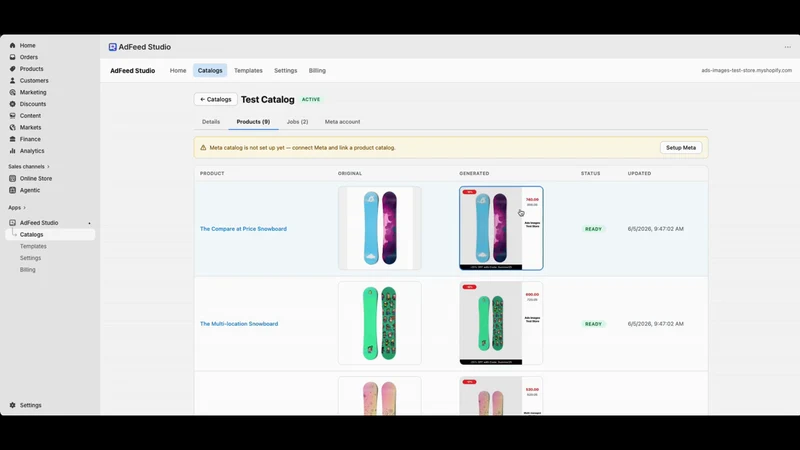This screenshot has height=450, width=800.
Task: Click the Marketing icon in sidebar
Action: click(x=13, y=92)
